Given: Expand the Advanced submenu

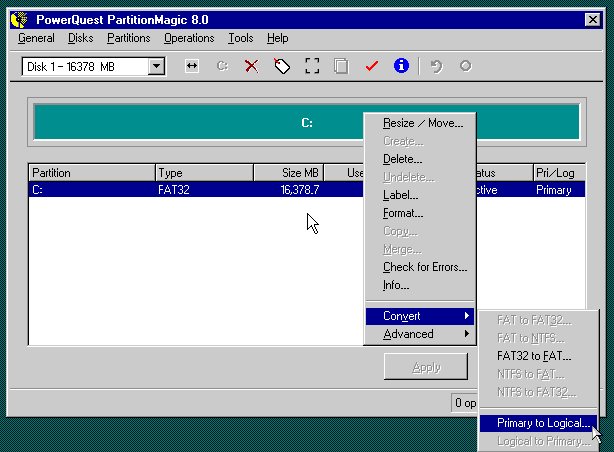Looking at the screenshot, I should coord(419,334).
